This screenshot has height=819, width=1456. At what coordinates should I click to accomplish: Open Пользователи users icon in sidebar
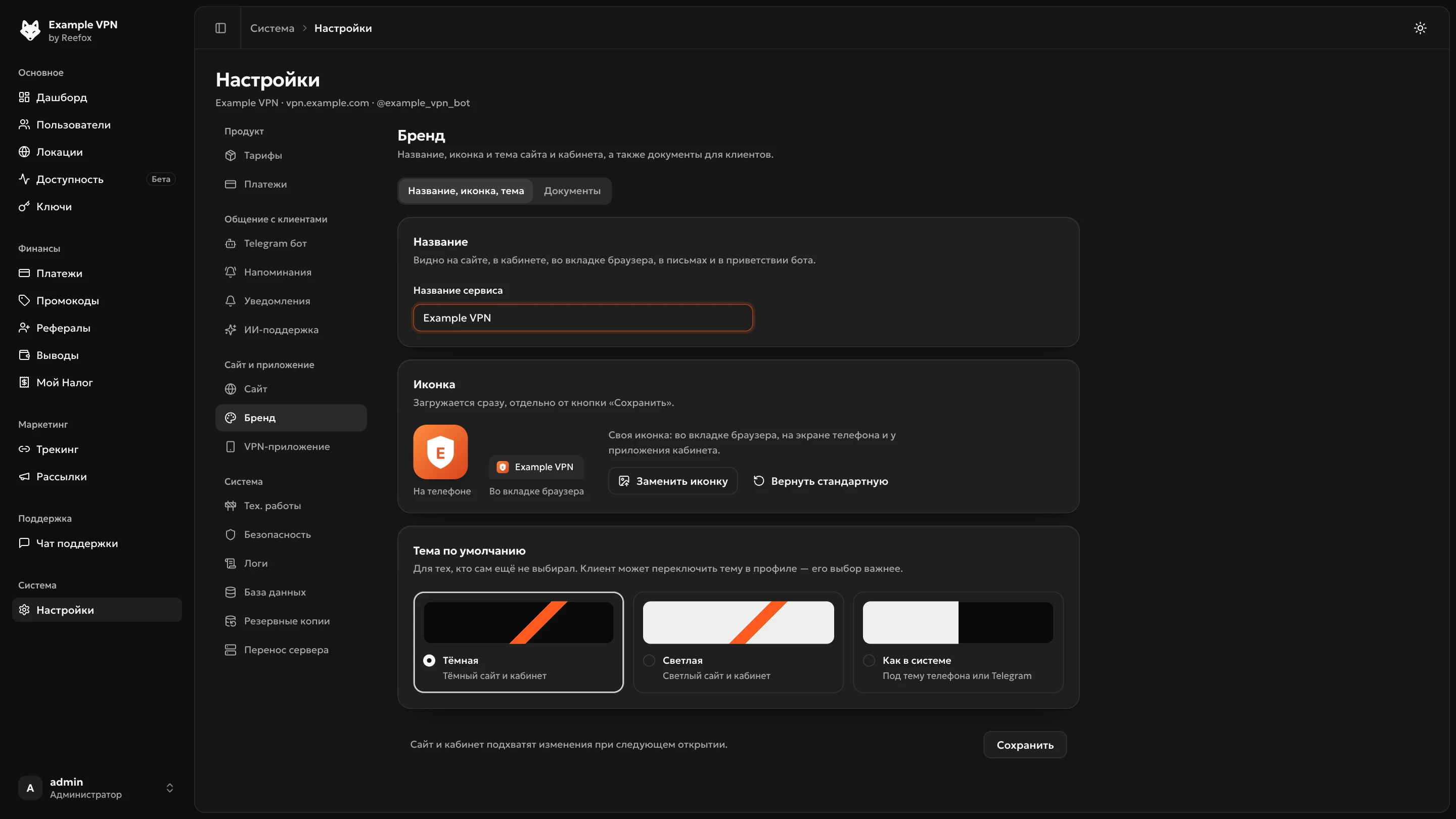(24, 124)
